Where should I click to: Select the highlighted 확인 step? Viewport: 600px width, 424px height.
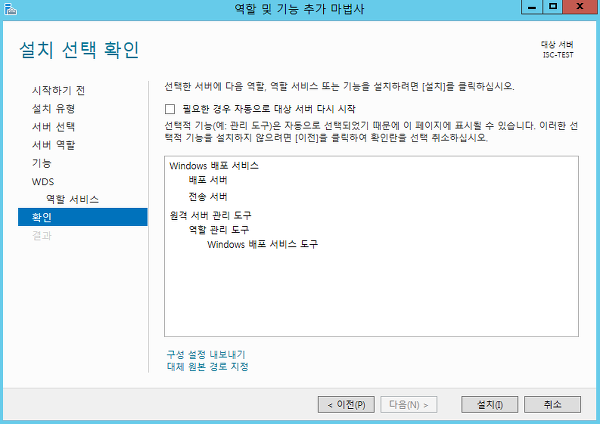coord(83,217)
